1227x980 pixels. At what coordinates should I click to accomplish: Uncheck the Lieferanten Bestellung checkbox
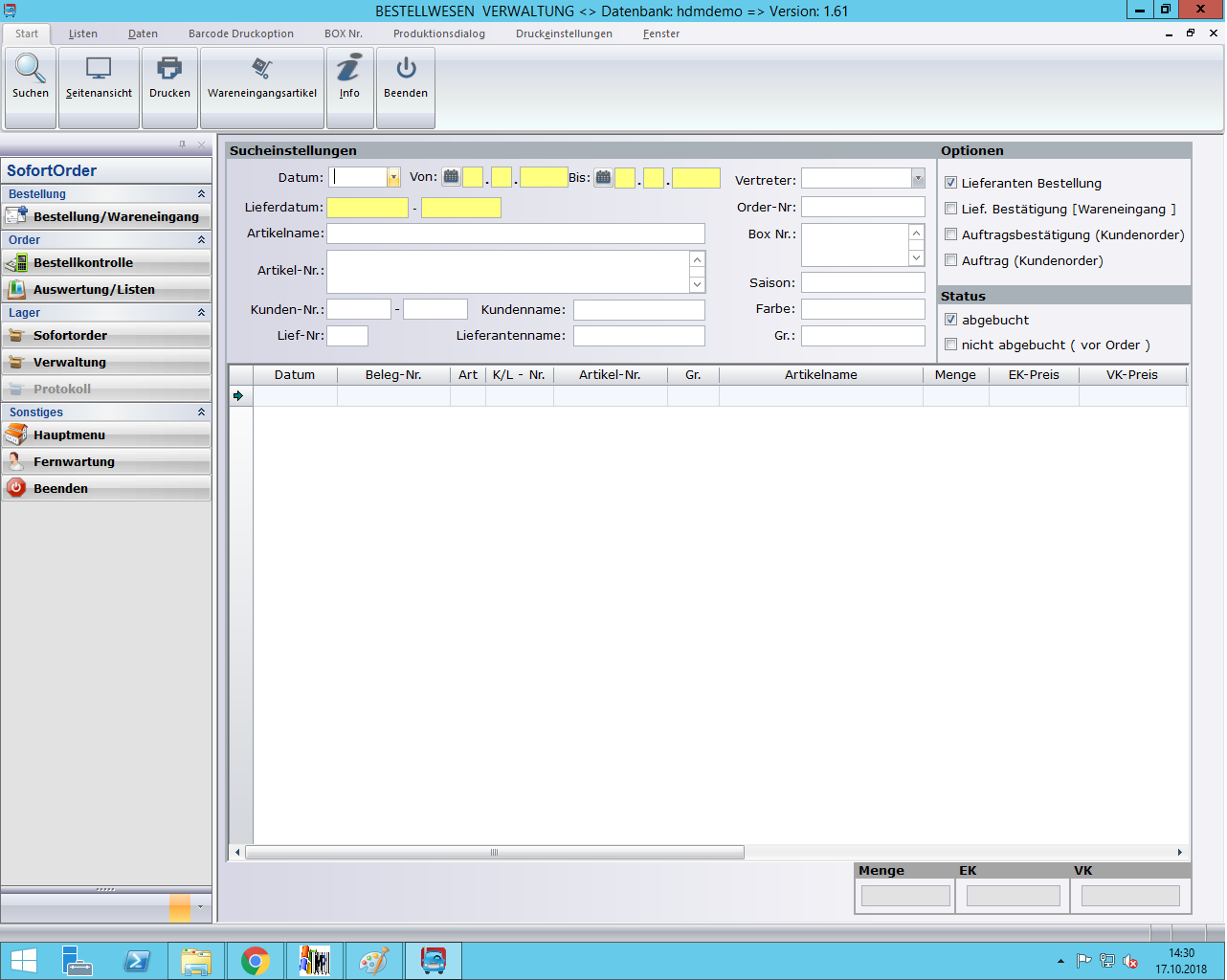[x=951, y=183]
